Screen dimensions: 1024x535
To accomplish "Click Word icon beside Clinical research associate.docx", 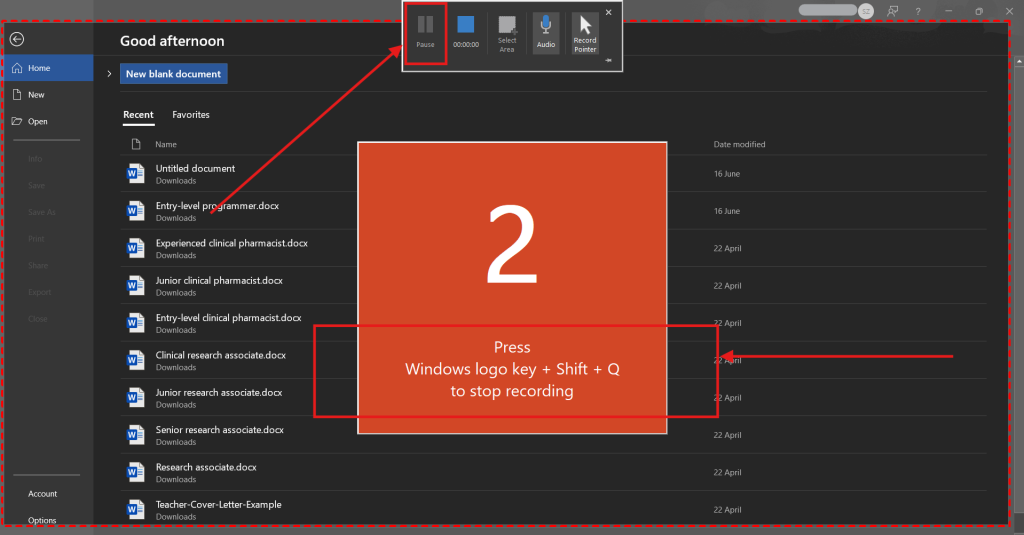I will click(135, 360).
